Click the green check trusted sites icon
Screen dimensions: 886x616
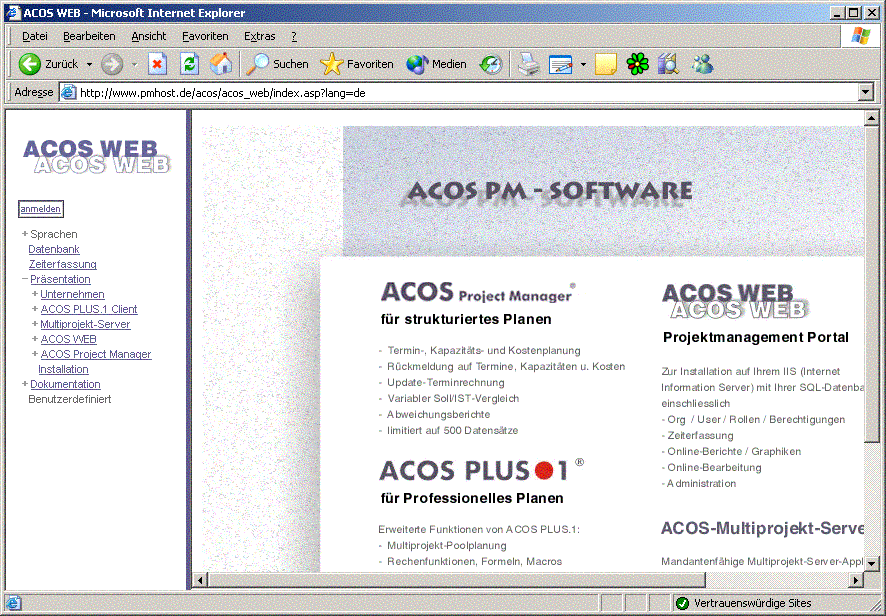682,603
